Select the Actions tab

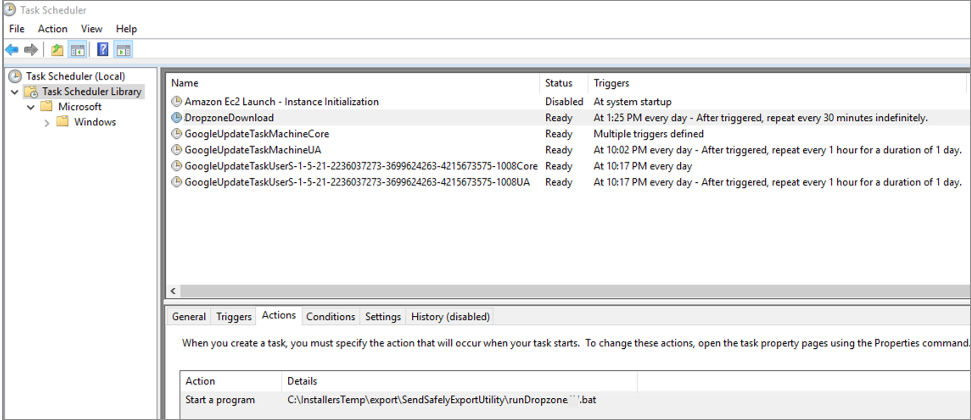(279, 315)
